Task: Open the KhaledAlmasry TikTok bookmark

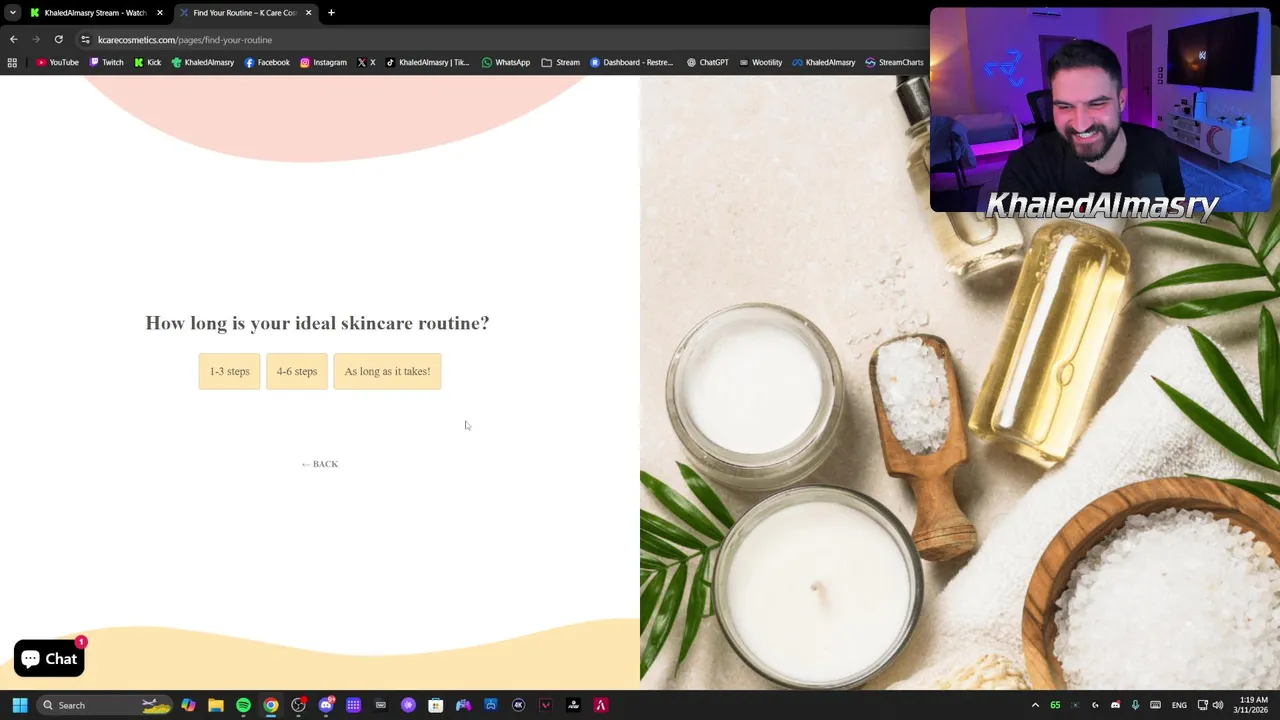Action: [x=427, y=62]
